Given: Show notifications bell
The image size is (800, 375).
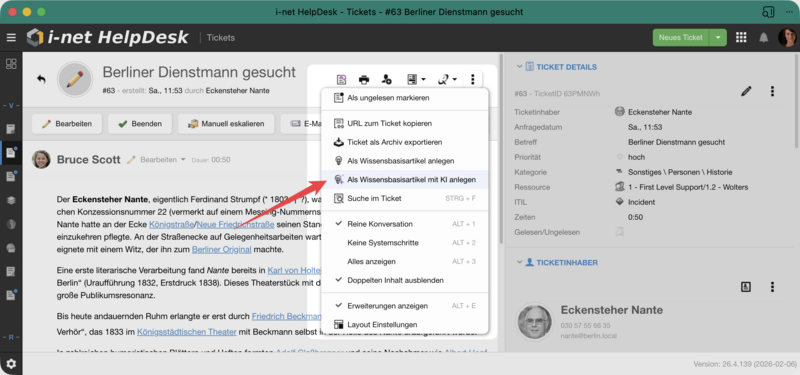Looking at the screenshot, I should (x=764, y=38).
